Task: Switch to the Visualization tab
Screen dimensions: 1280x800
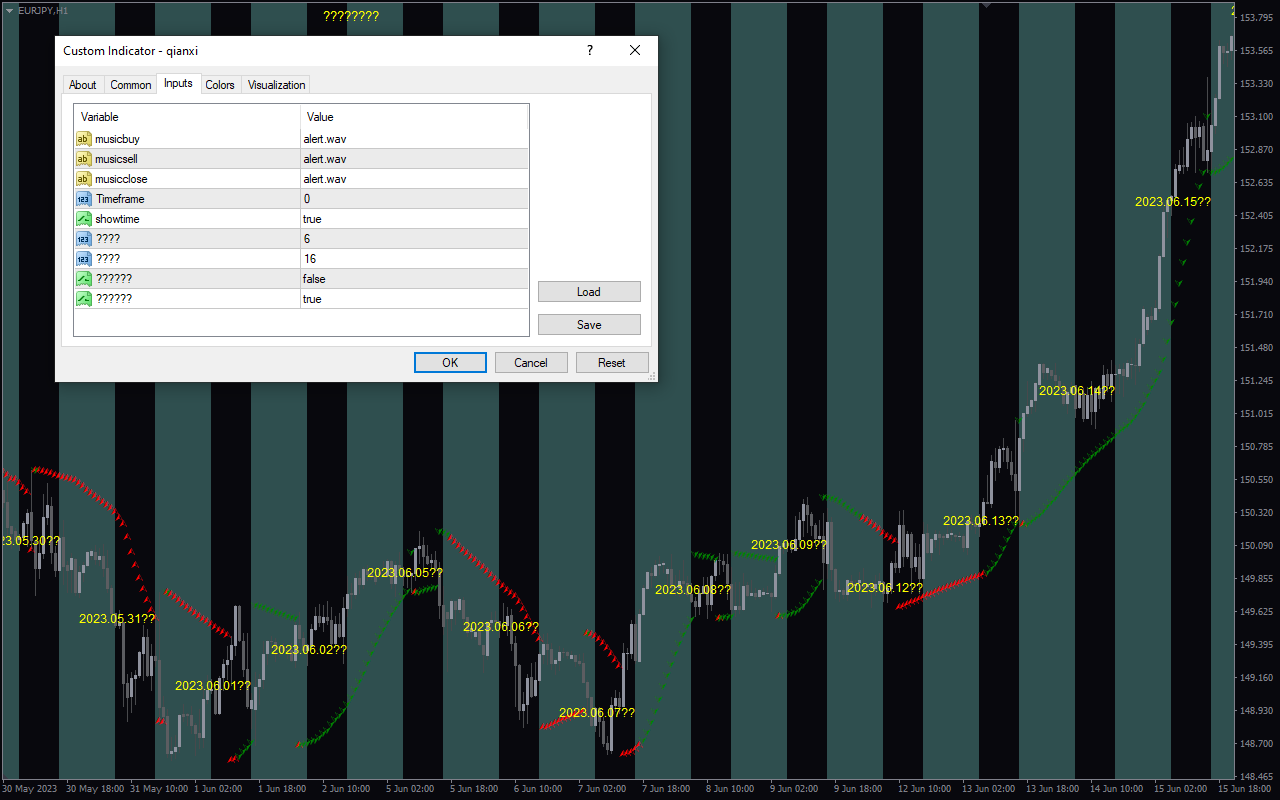Action: point(276,85)
